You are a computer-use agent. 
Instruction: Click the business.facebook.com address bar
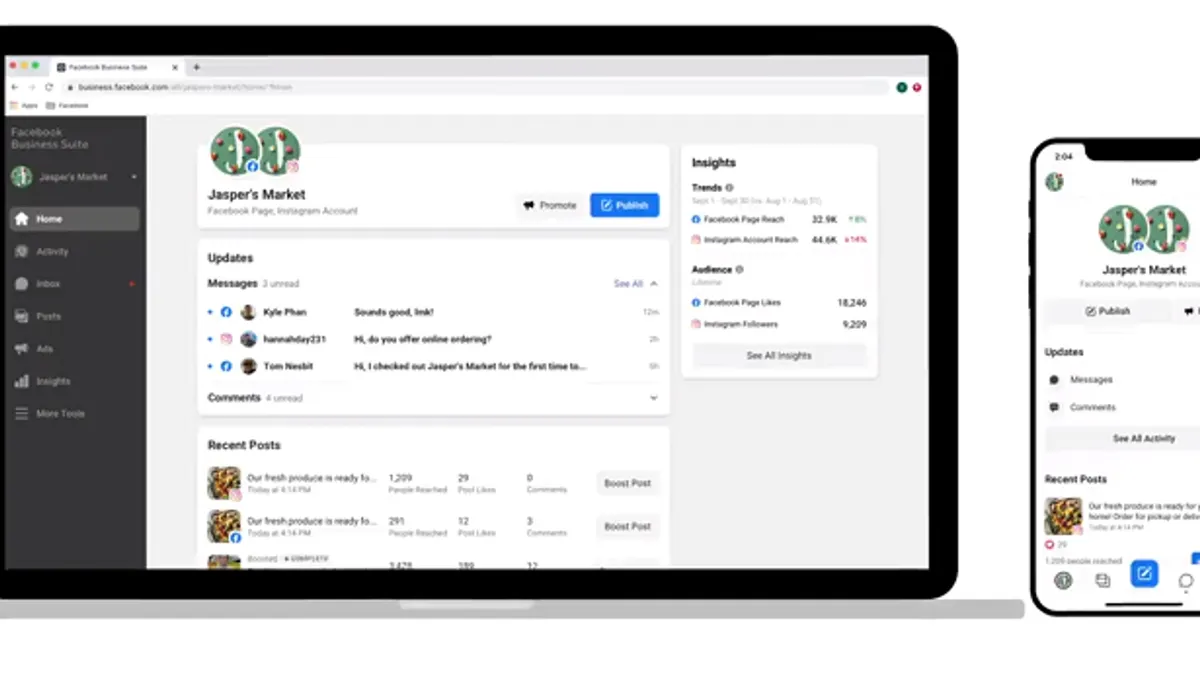click(x=475, y=88)
